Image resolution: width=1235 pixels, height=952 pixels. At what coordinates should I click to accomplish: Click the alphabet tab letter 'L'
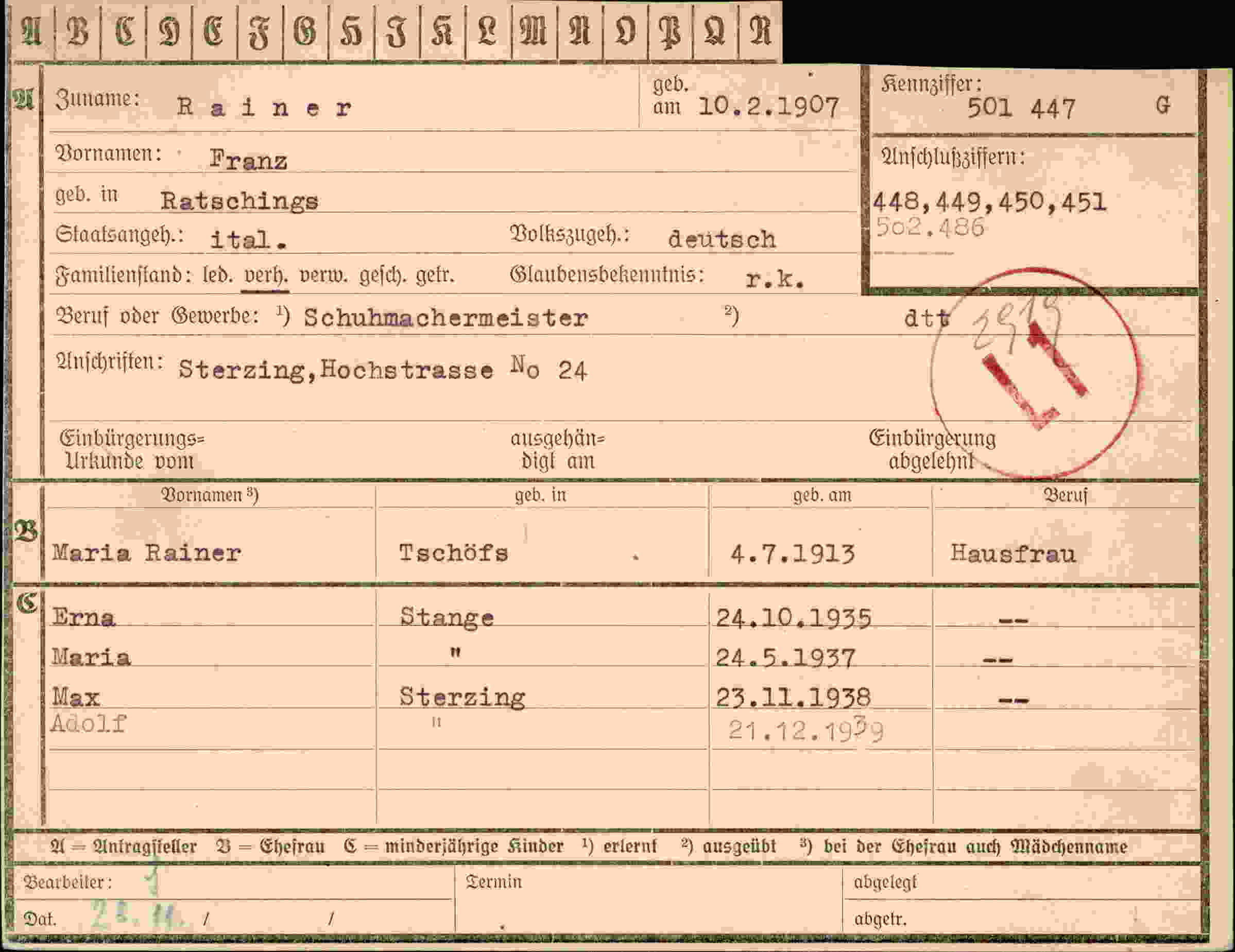[x=487, y=30]
